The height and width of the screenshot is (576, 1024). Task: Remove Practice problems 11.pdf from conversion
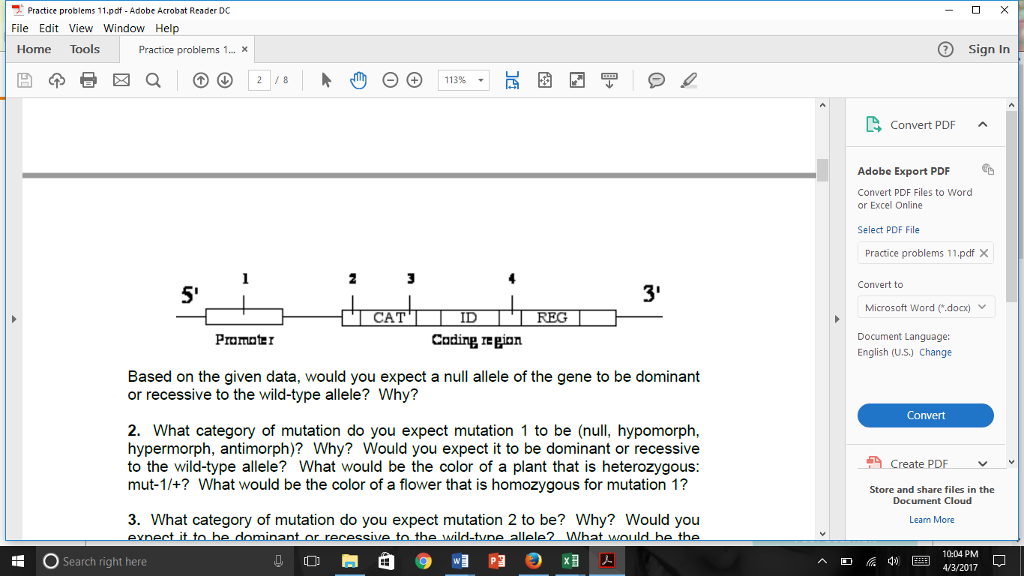tap(984, 253)
